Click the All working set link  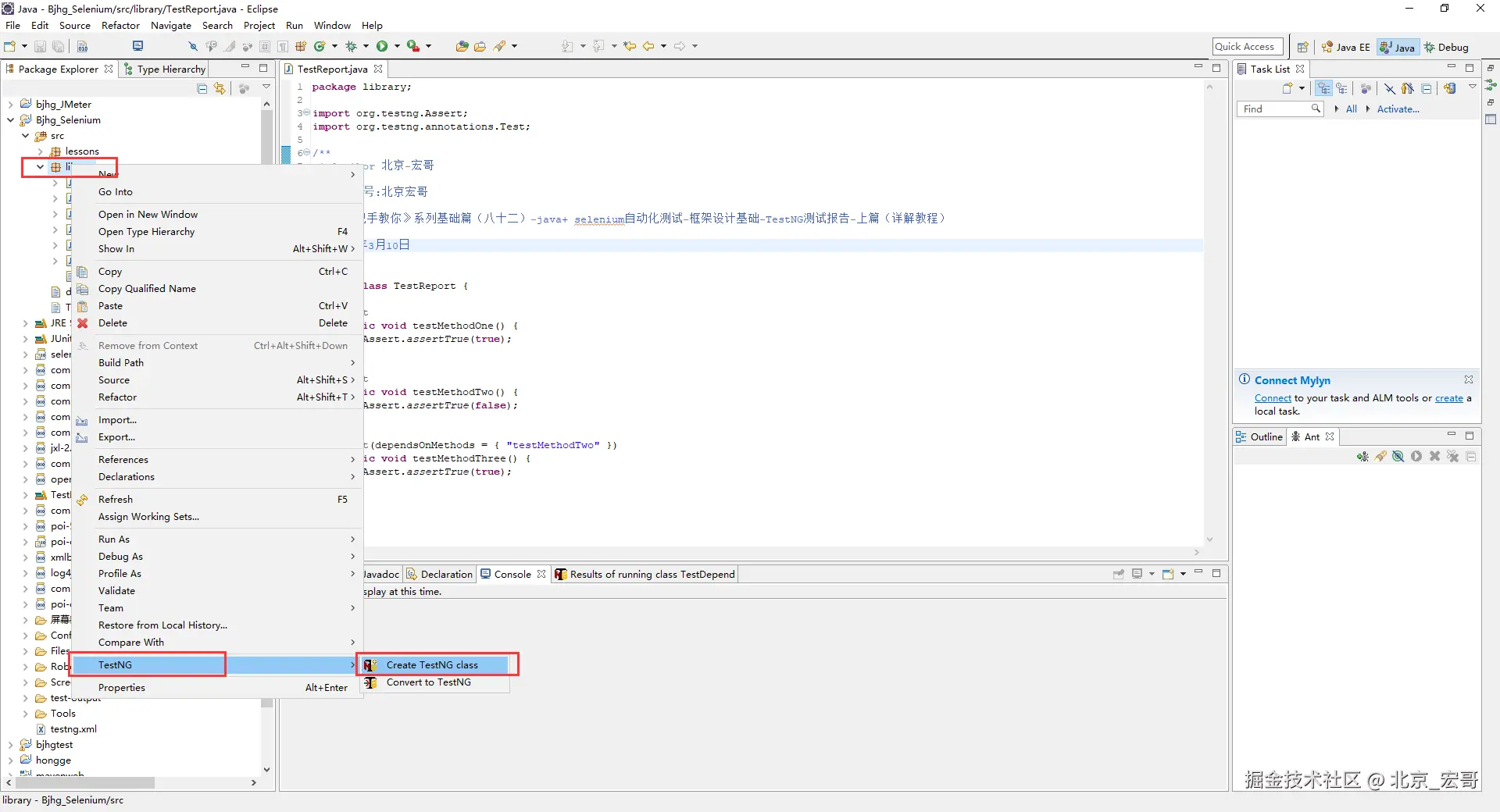1352,109
